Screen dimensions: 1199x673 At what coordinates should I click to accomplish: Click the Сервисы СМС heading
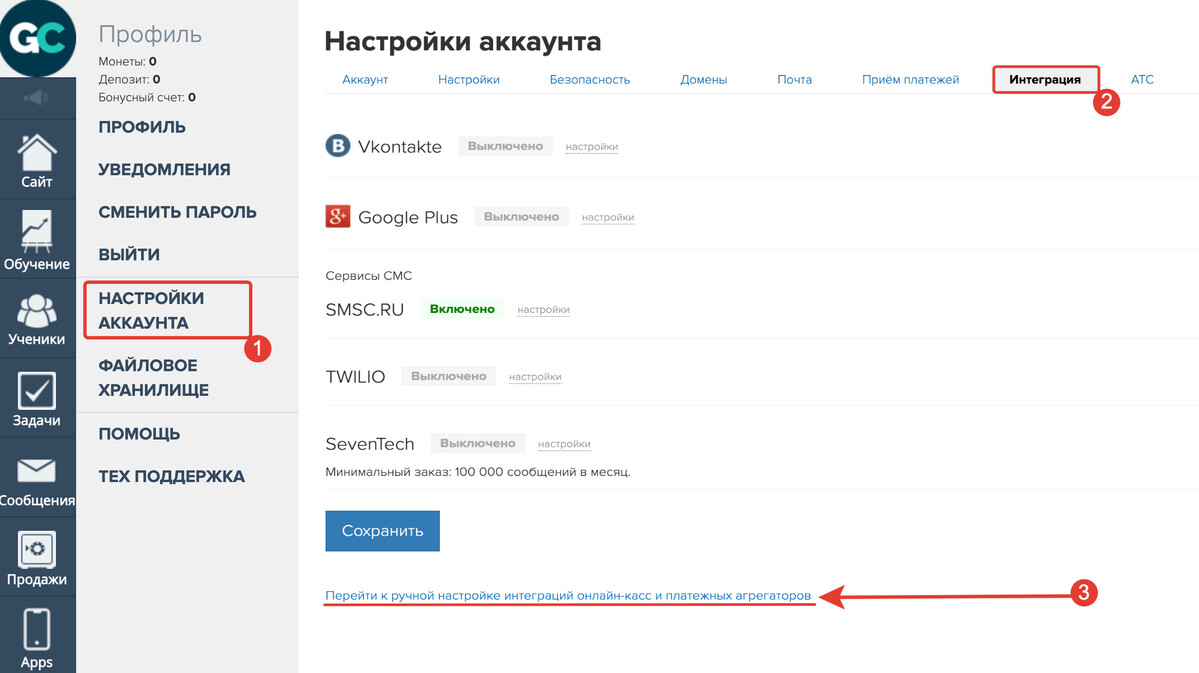click(369, 275)
